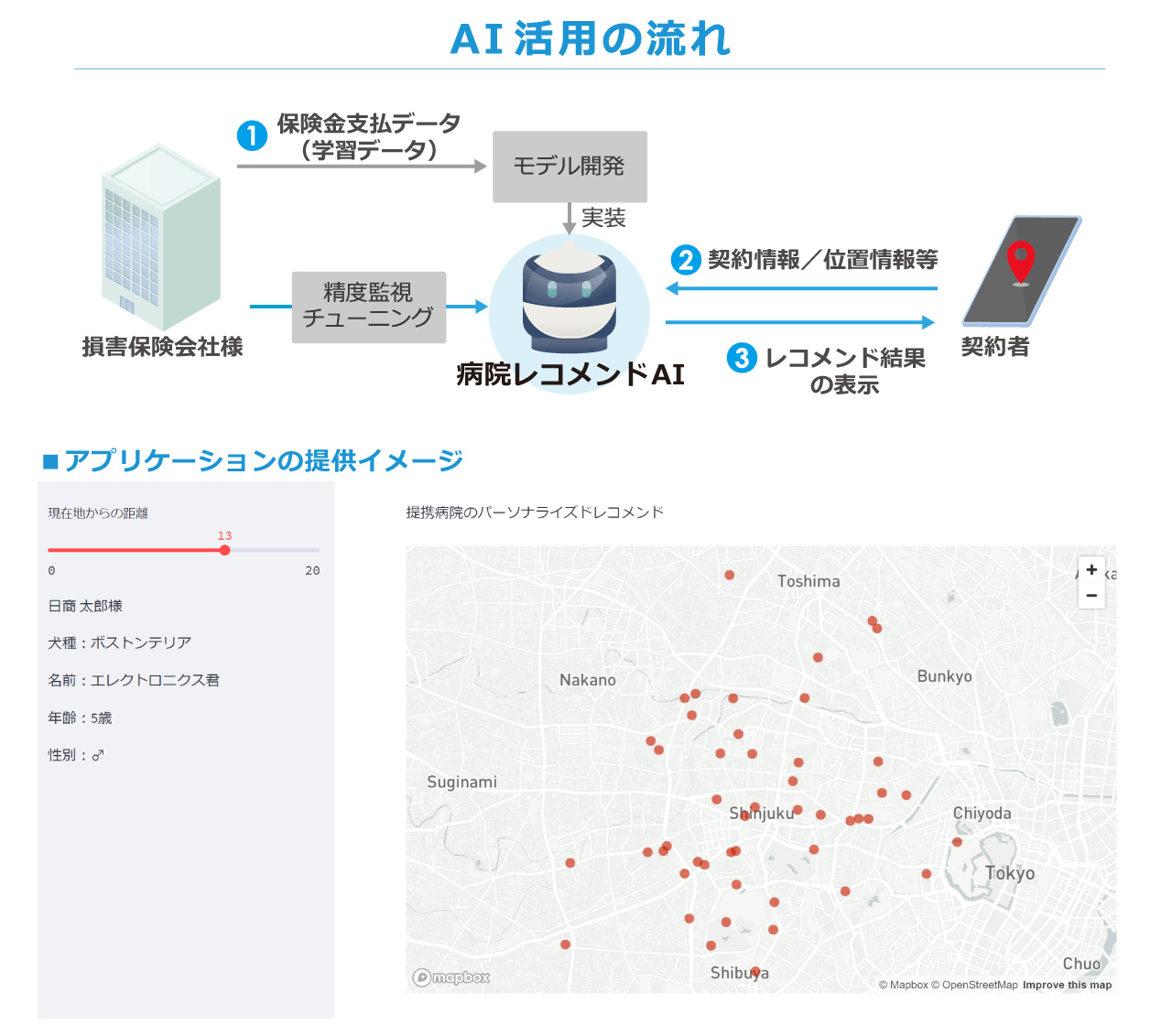1172x1036 pixels.
Task: Click the 性別：♂ text
Action: pyautogui.click(x=76, y=755)
